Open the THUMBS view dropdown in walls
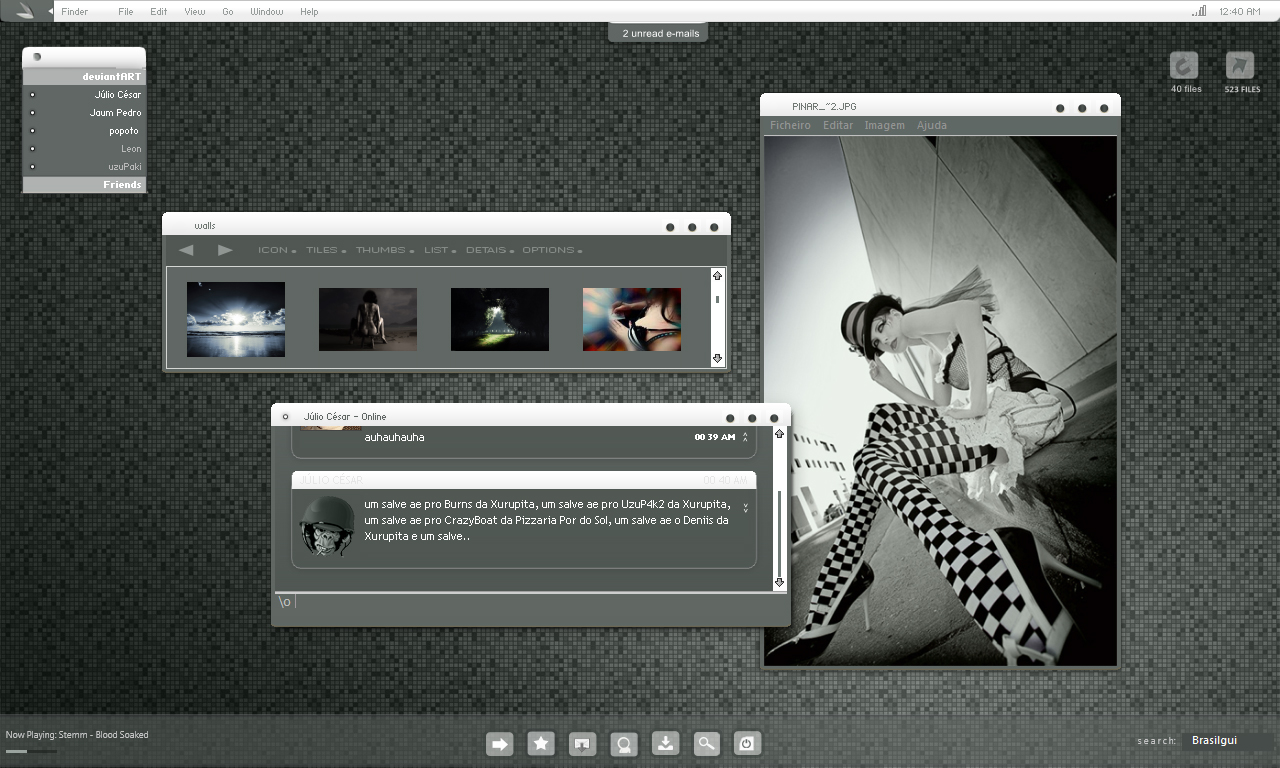This screenshot has height=768, width=1280. [385, 250]
